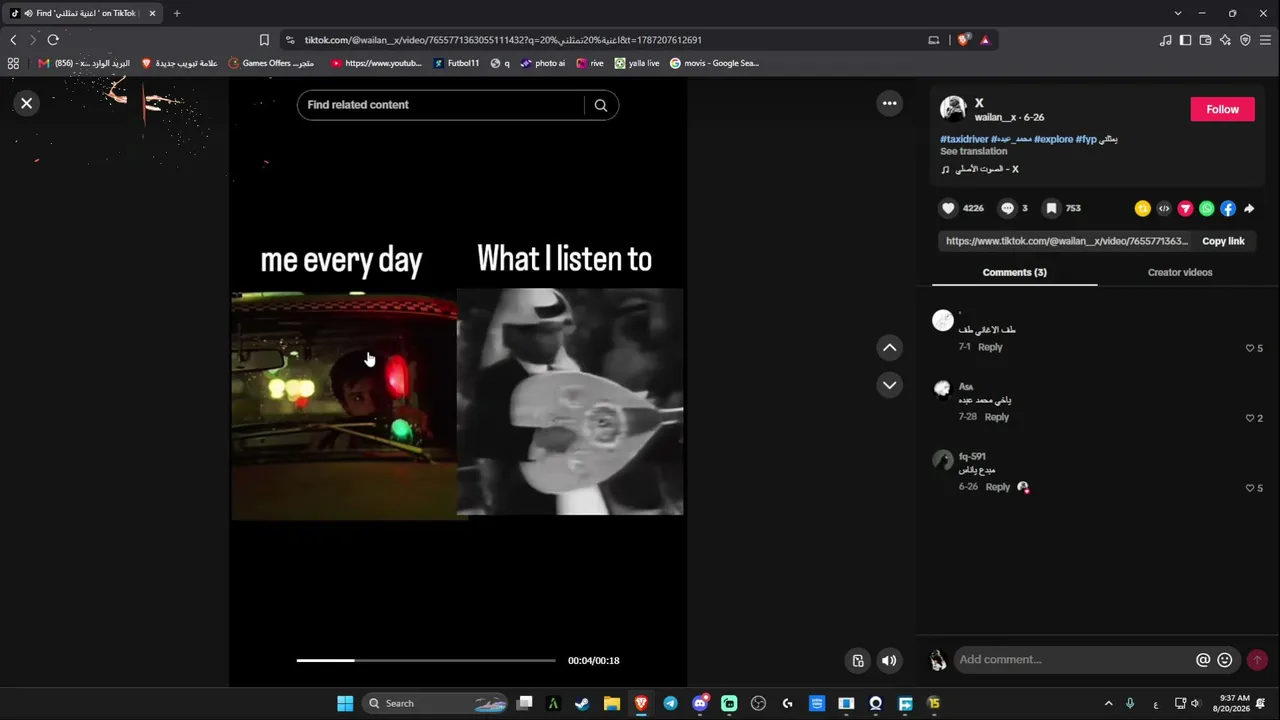Switch to the Comments (3) tab
The image size is (1280, 720).
tap(1014, 272)
